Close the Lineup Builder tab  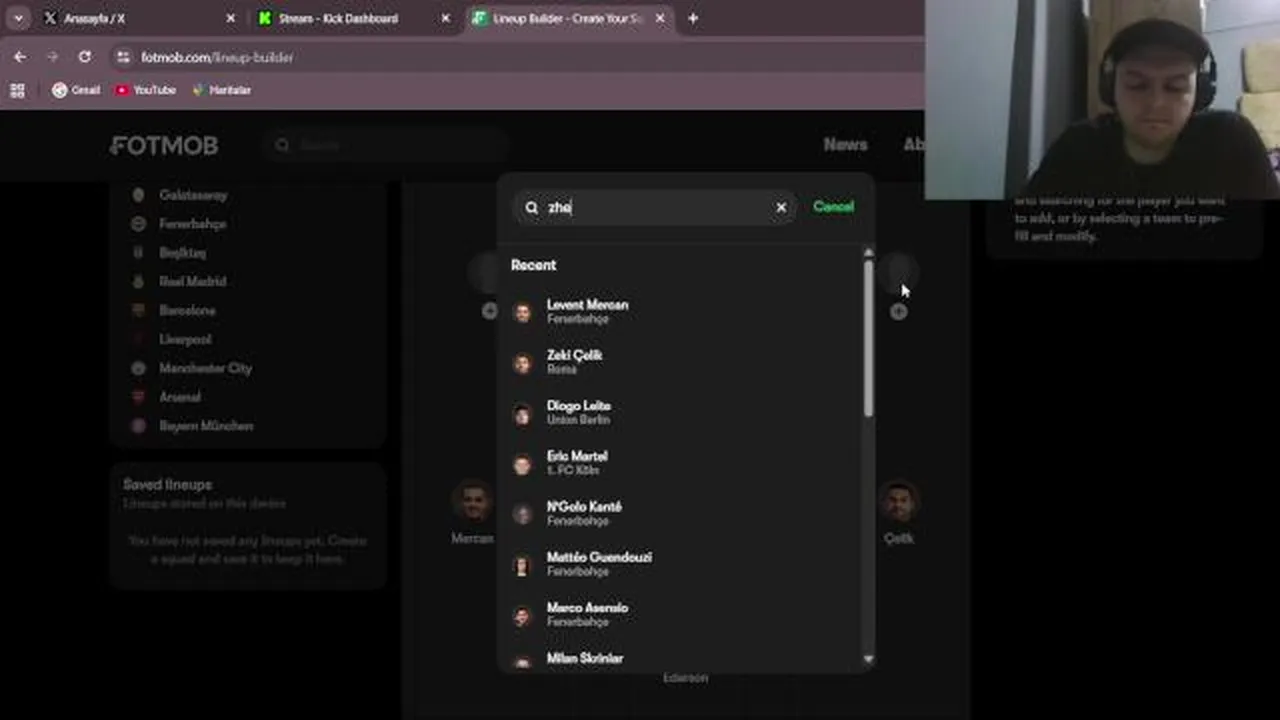(660, 18)
